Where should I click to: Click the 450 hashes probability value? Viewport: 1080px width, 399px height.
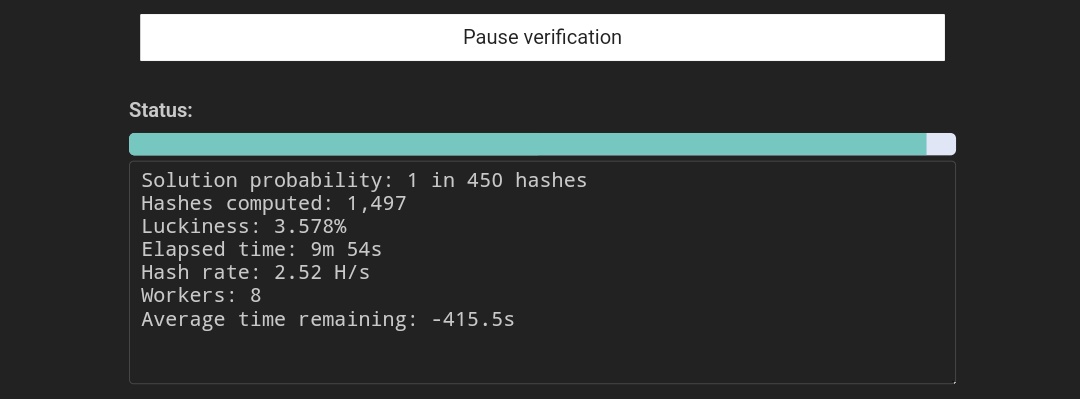[x=527, y=181]
